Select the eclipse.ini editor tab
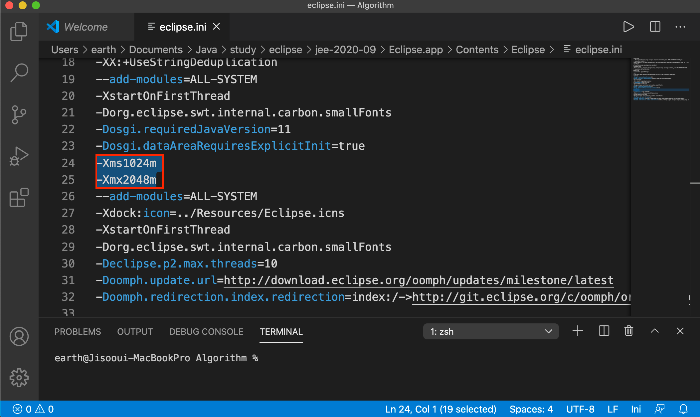 pos(183,27)
